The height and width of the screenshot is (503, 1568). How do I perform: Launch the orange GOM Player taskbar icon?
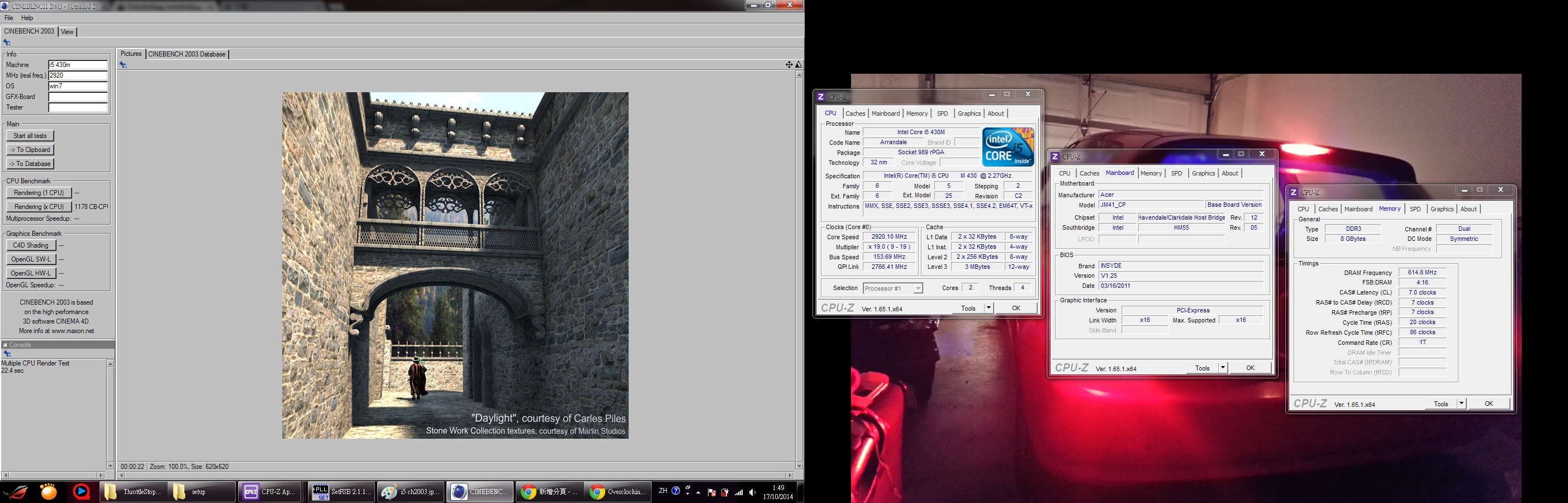click(49, 491)
